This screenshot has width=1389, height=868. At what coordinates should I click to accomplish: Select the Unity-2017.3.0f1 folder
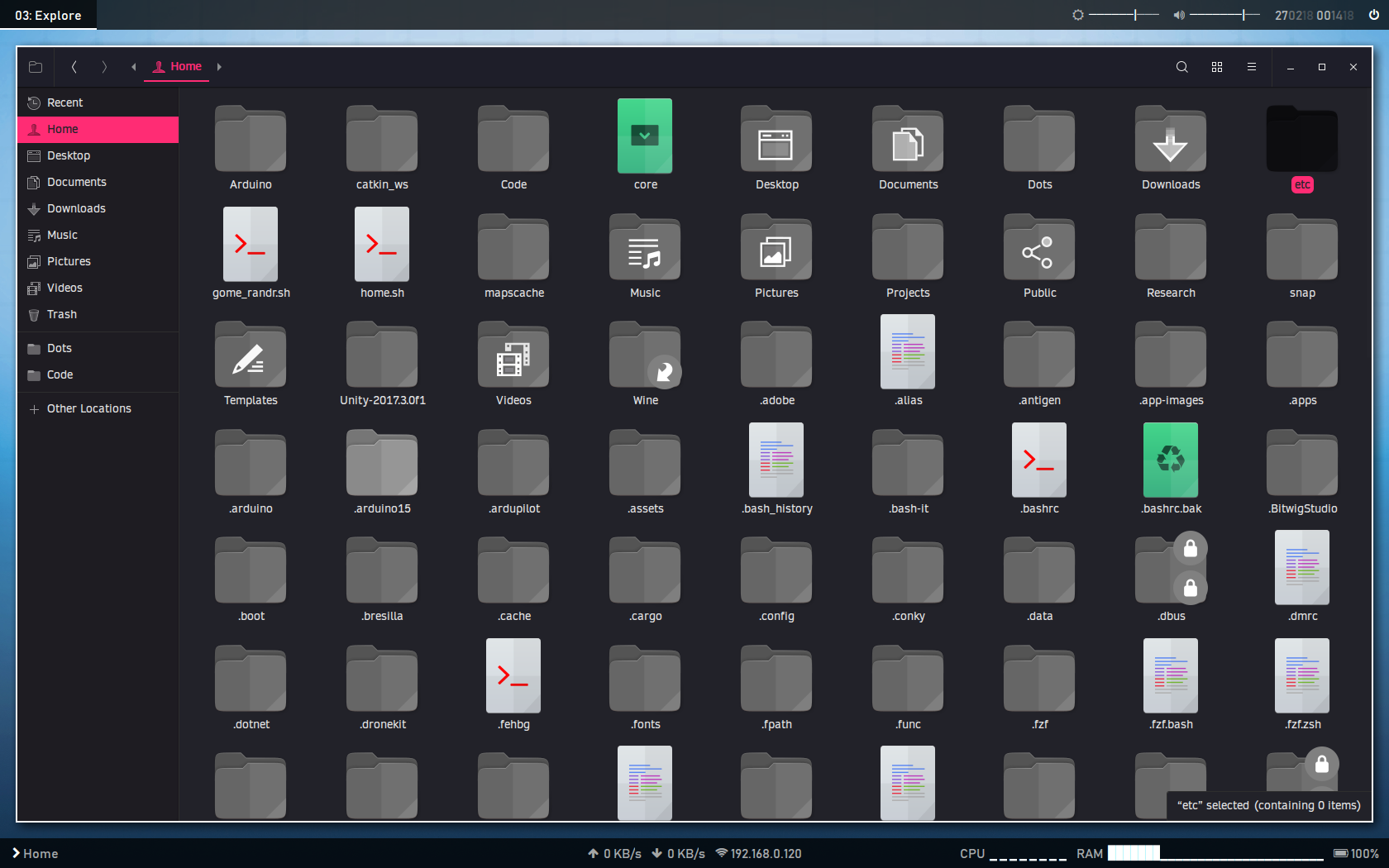(382, 355)
